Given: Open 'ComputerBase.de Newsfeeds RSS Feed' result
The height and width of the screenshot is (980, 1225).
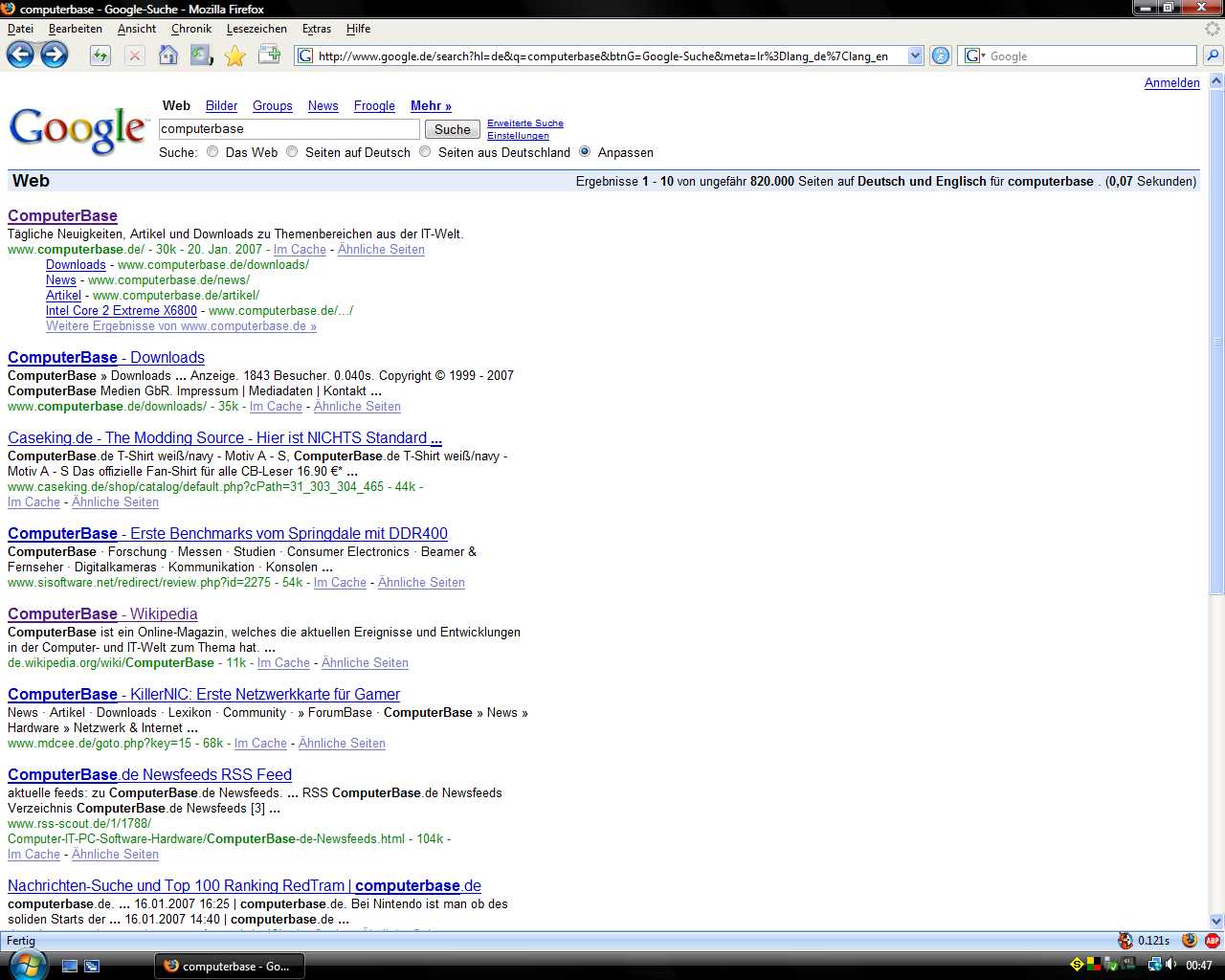Looking at the screenshot, I should pyautogui.click(x=149, y=774).
